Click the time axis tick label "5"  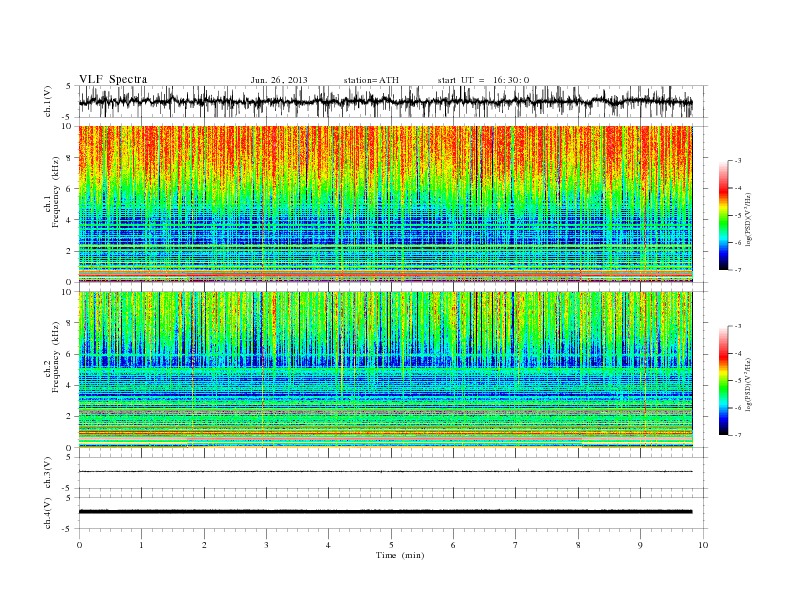click(391, 545)
